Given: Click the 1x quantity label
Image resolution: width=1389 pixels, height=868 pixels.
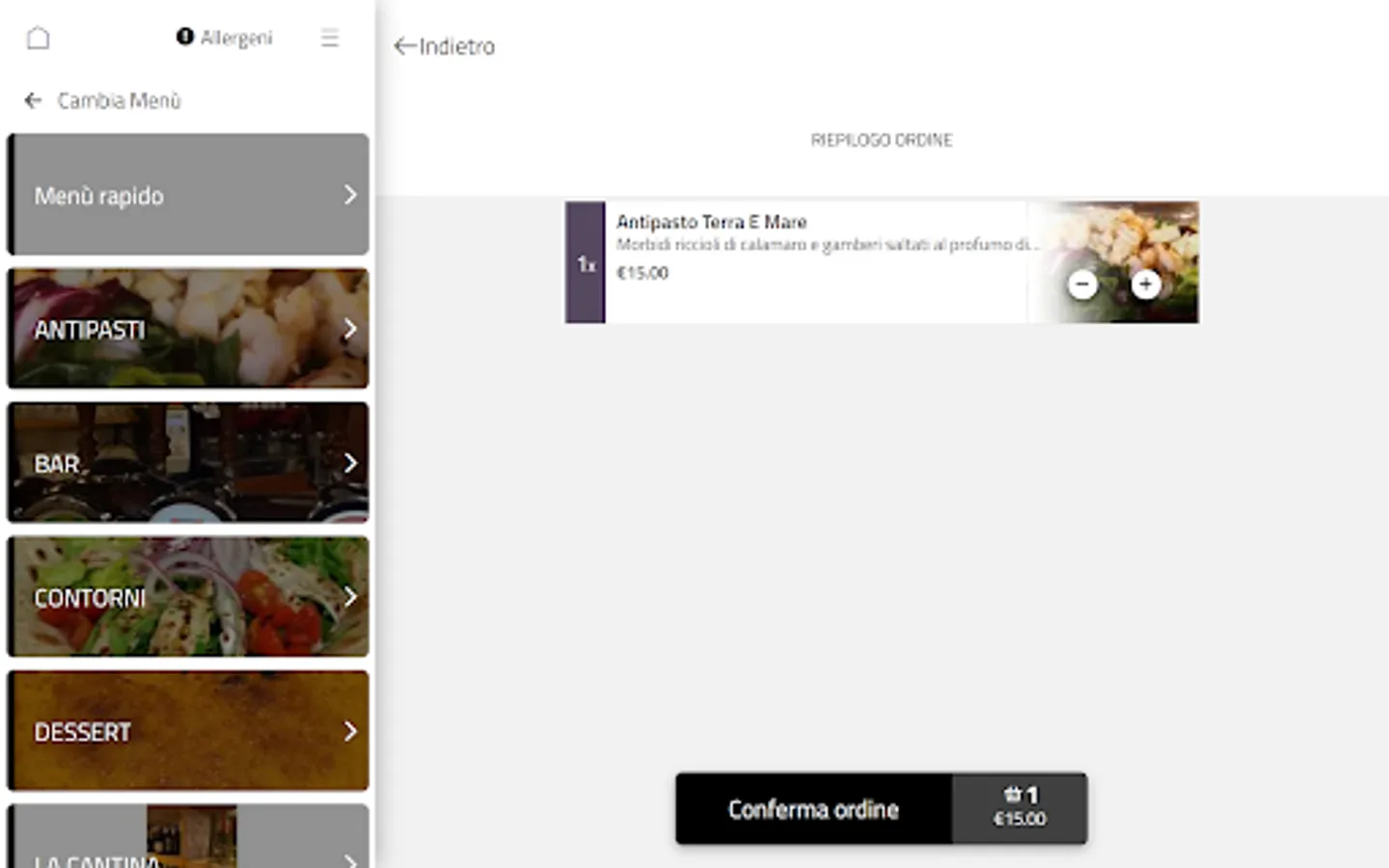Looking at the screenshot, I should [x=586, y=263].
